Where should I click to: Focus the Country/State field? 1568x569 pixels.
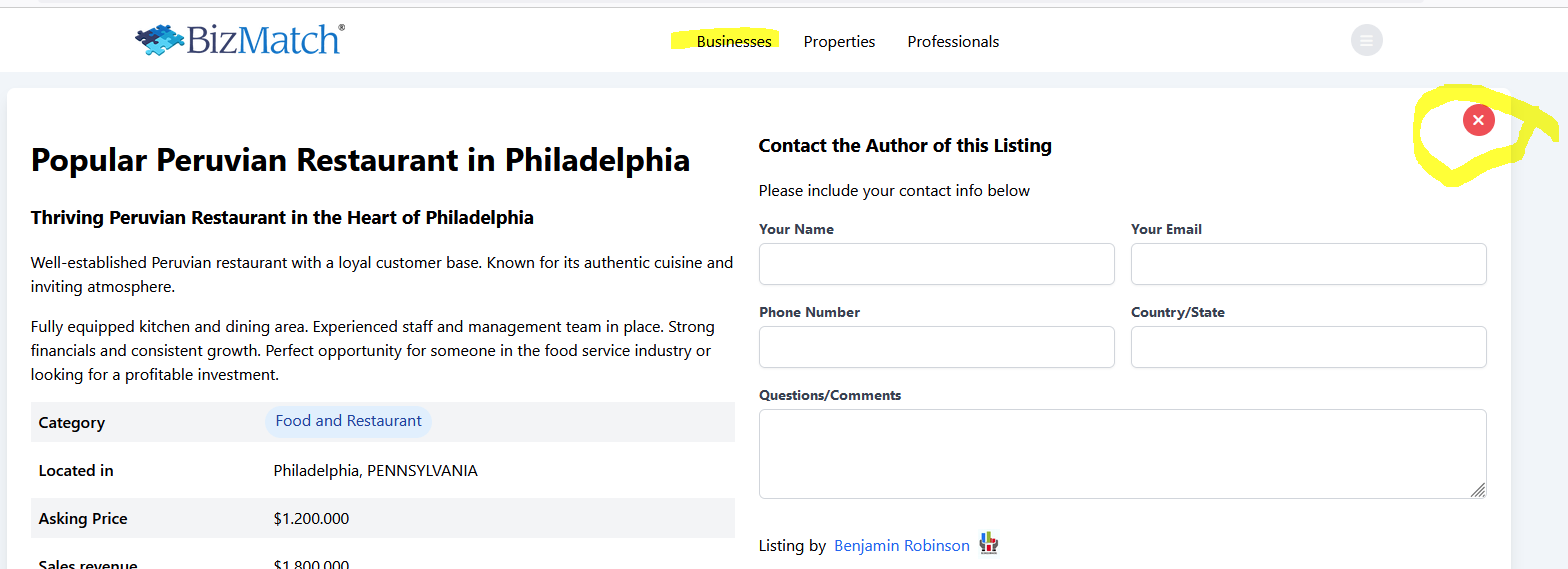[x=1308, y=347]
